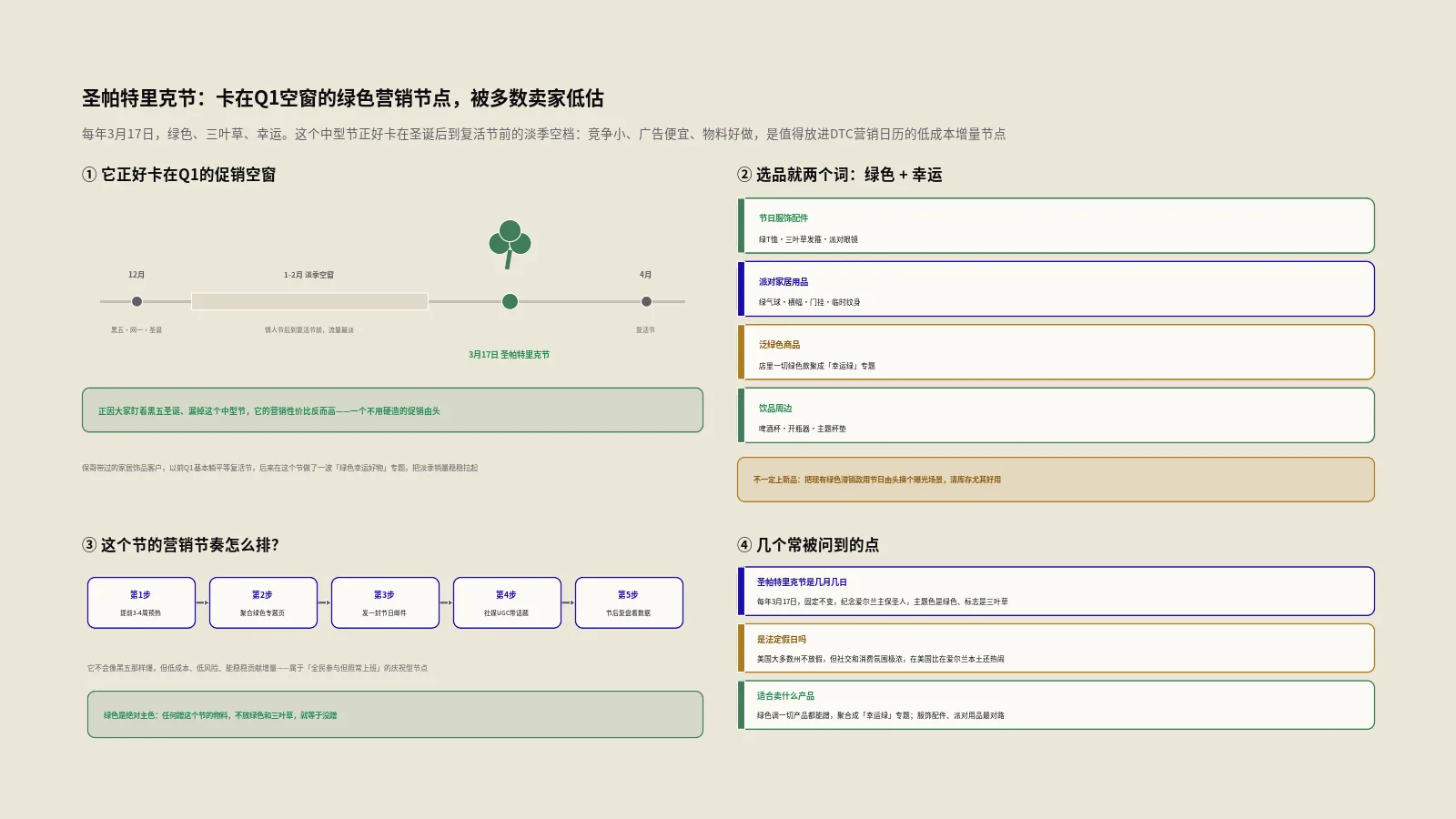
Task: Open the 节日服饰配件 card
Action: [x=1056, y=226]
